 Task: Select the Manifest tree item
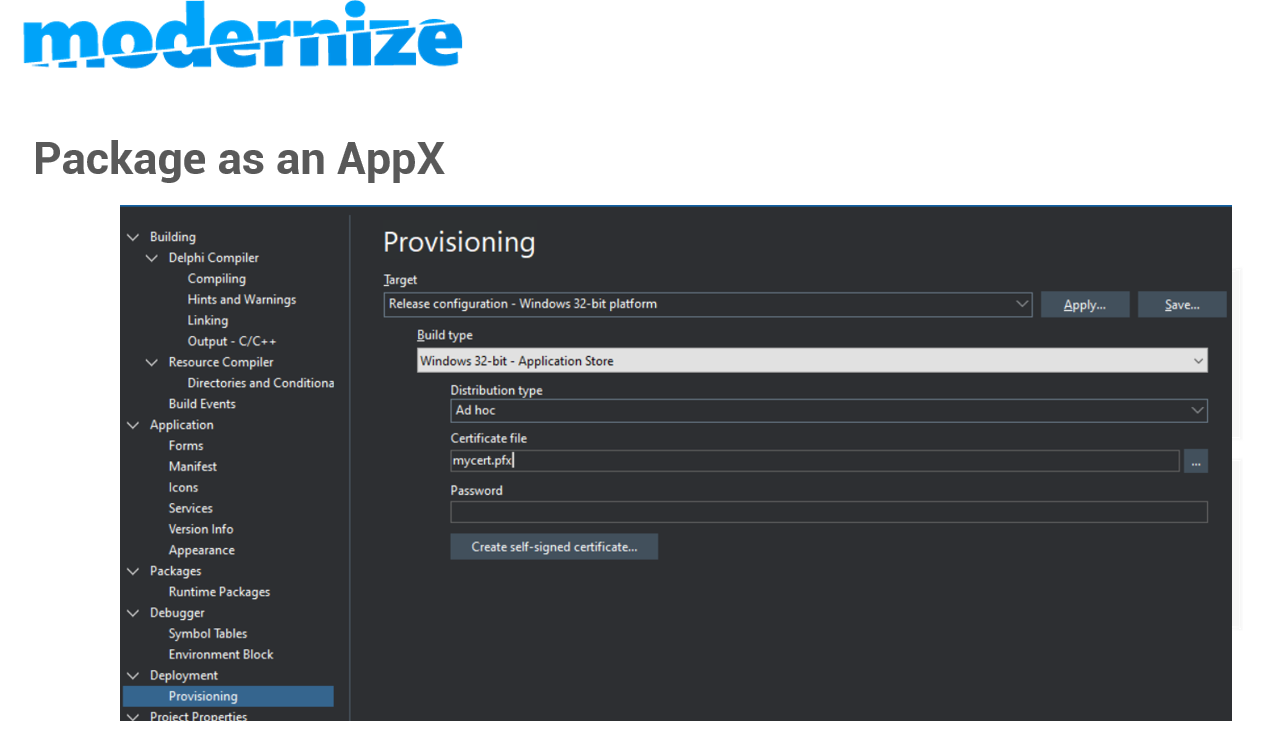(x=192, y=466)
